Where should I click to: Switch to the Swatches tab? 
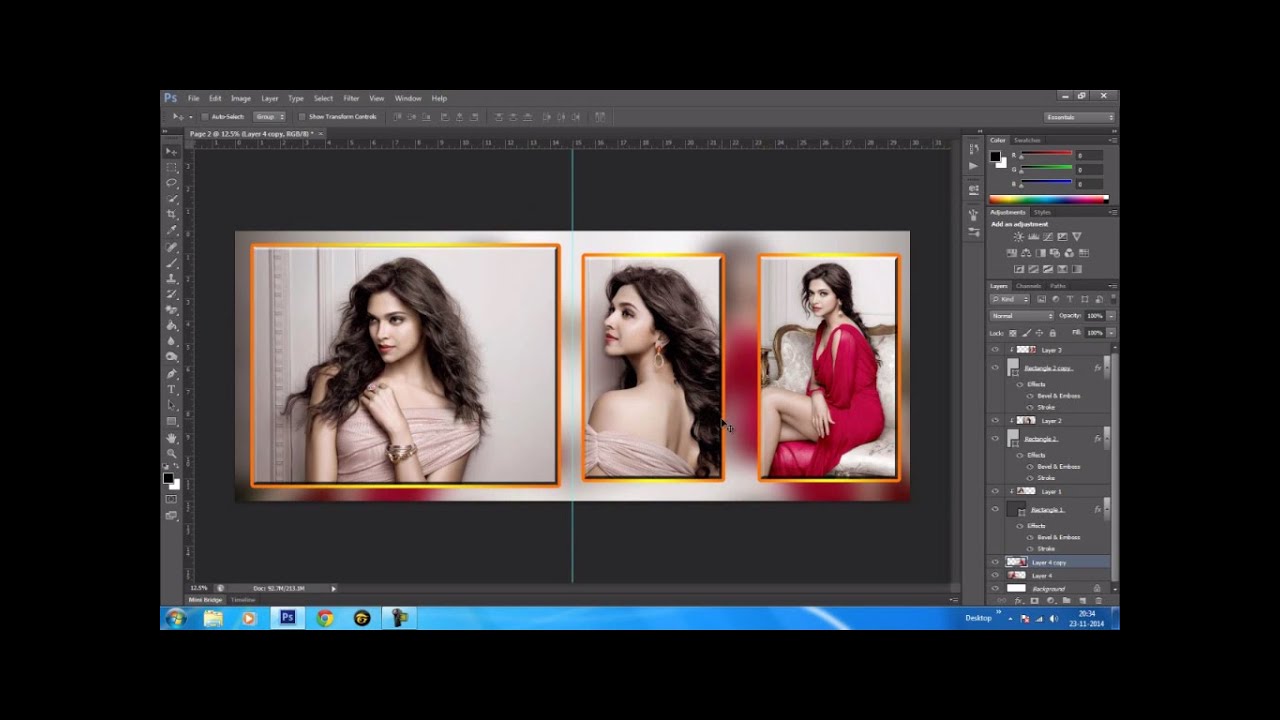pos(1027,140)
